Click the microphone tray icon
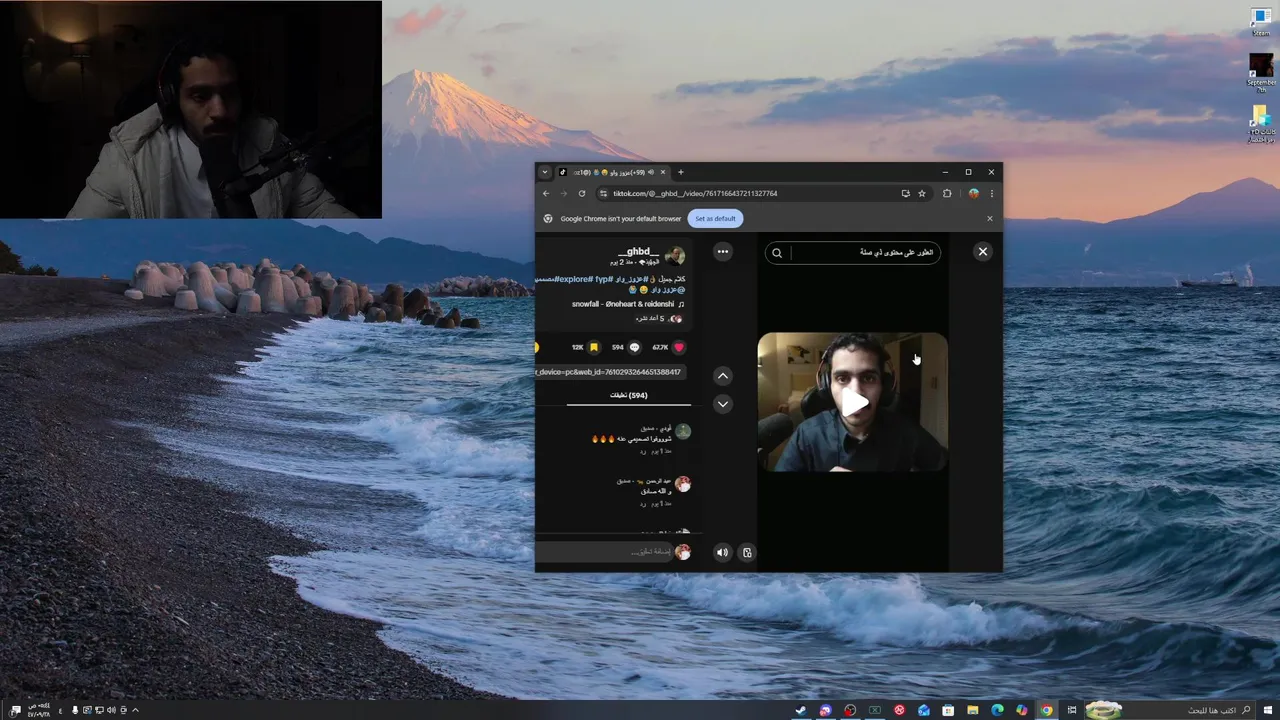 (x=75, y=710)
